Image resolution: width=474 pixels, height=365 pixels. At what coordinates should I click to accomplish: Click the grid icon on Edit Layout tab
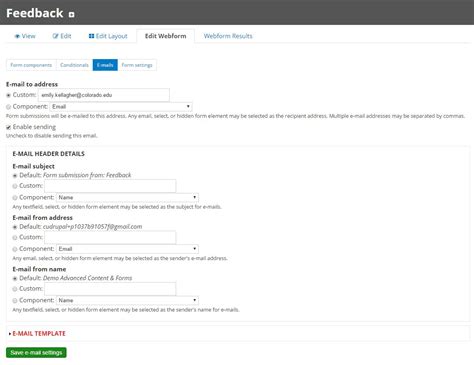[x=91, y=36]
